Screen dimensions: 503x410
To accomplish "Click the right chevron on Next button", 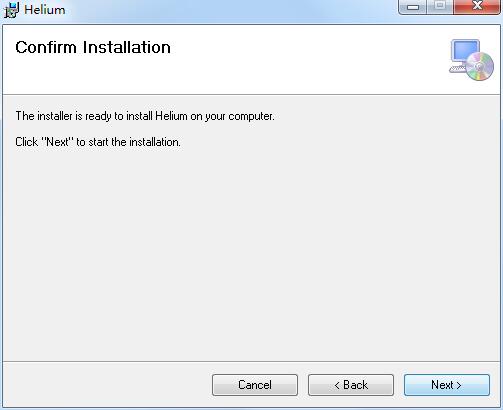I will point(459,386).
